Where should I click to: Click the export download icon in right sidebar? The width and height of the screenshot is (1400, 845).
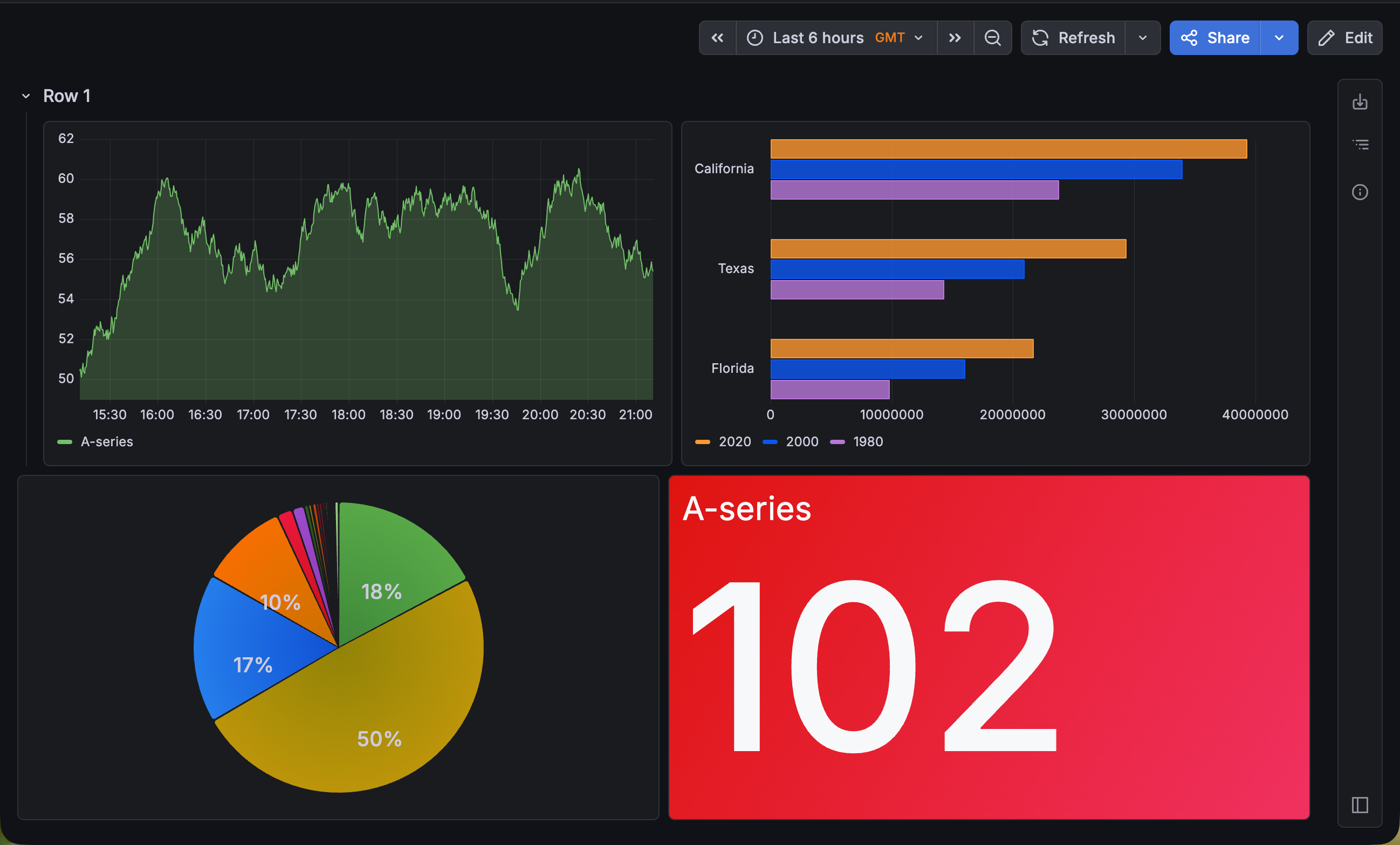(1360, 103)
